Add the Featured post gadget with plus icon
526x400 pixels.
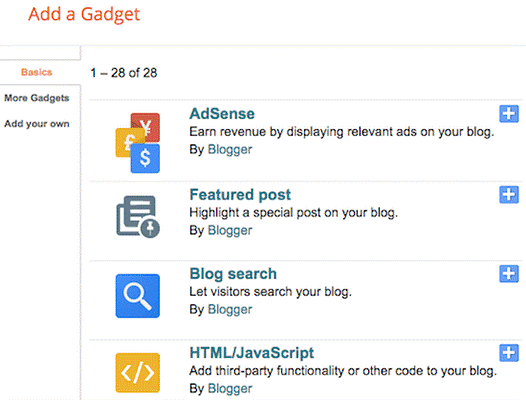(x=509, y=195)
